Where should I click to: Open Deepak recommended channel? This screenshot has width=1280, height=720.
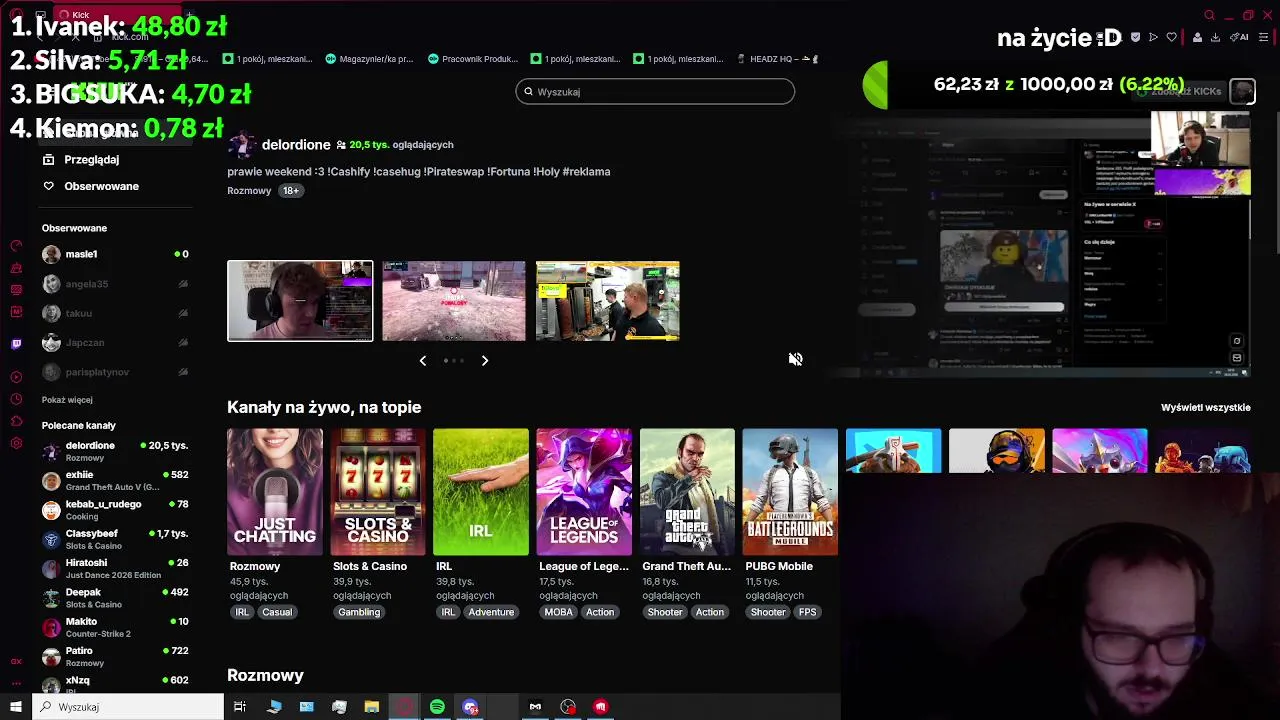point(115,598)
